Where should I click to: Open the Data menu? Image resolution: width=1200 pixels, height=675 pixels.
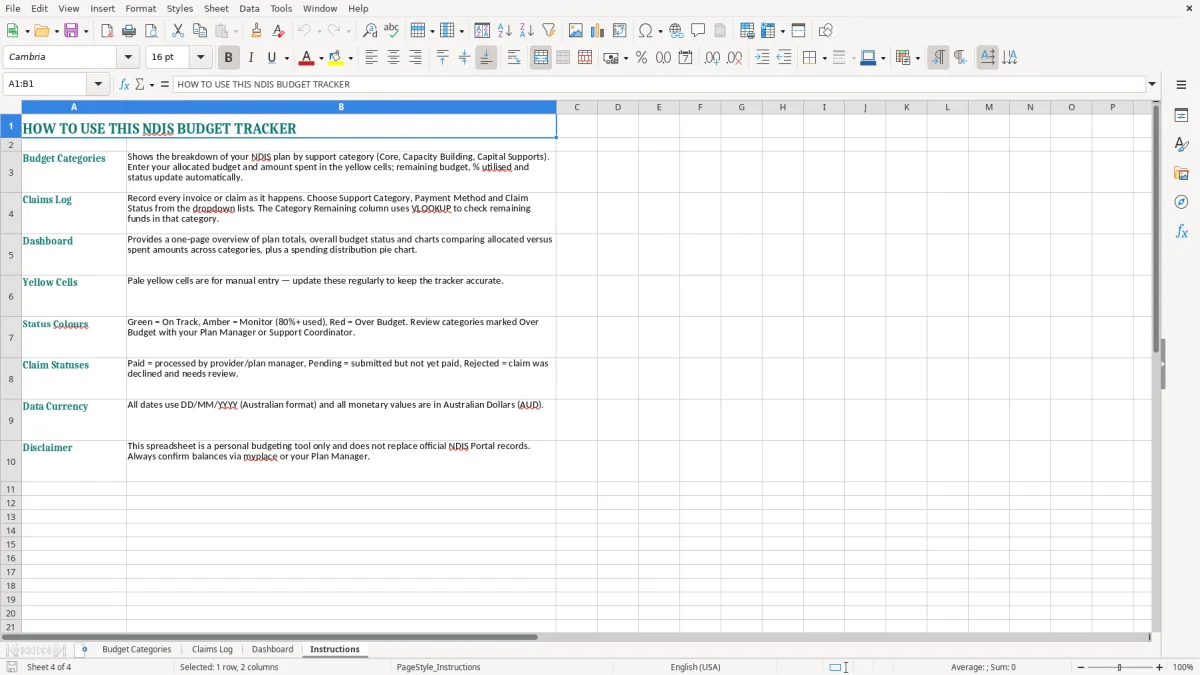click(x=249, y=8)
